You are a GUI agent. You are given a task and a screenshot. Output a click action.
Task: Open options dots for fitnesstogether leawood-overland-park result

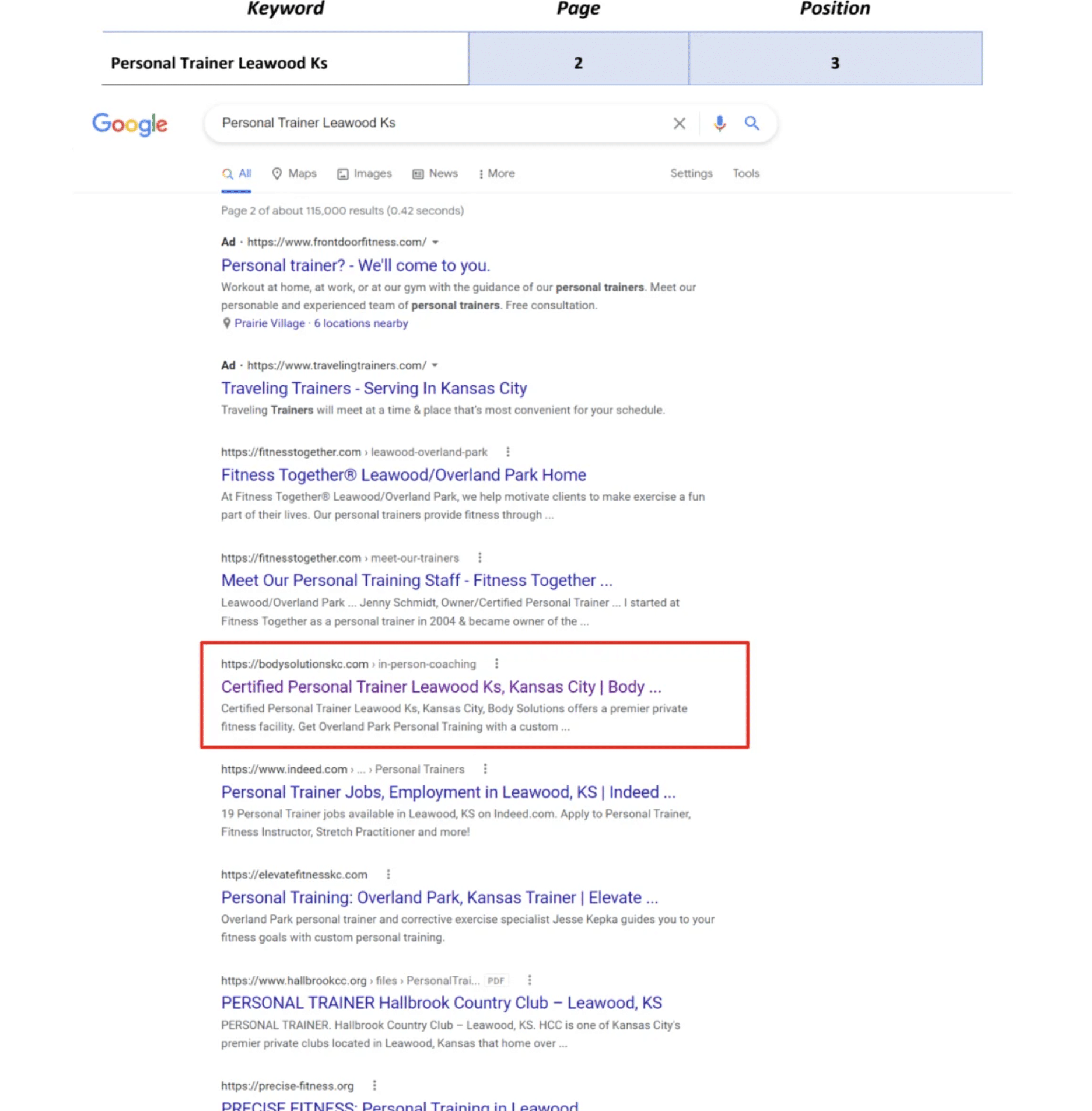click(x=508, y=452)
